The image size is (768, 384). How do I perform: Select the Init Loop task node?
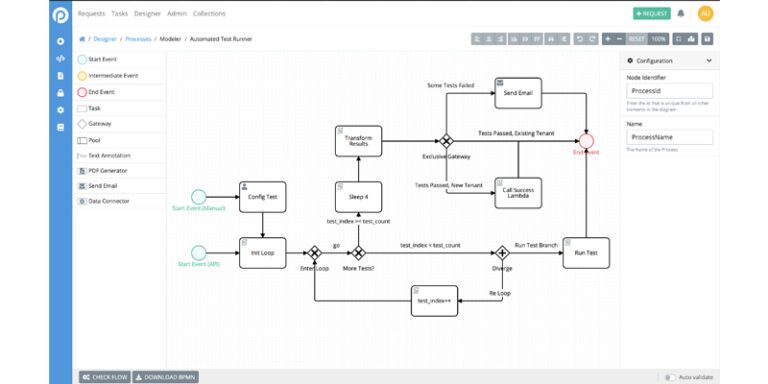[263, 253]
